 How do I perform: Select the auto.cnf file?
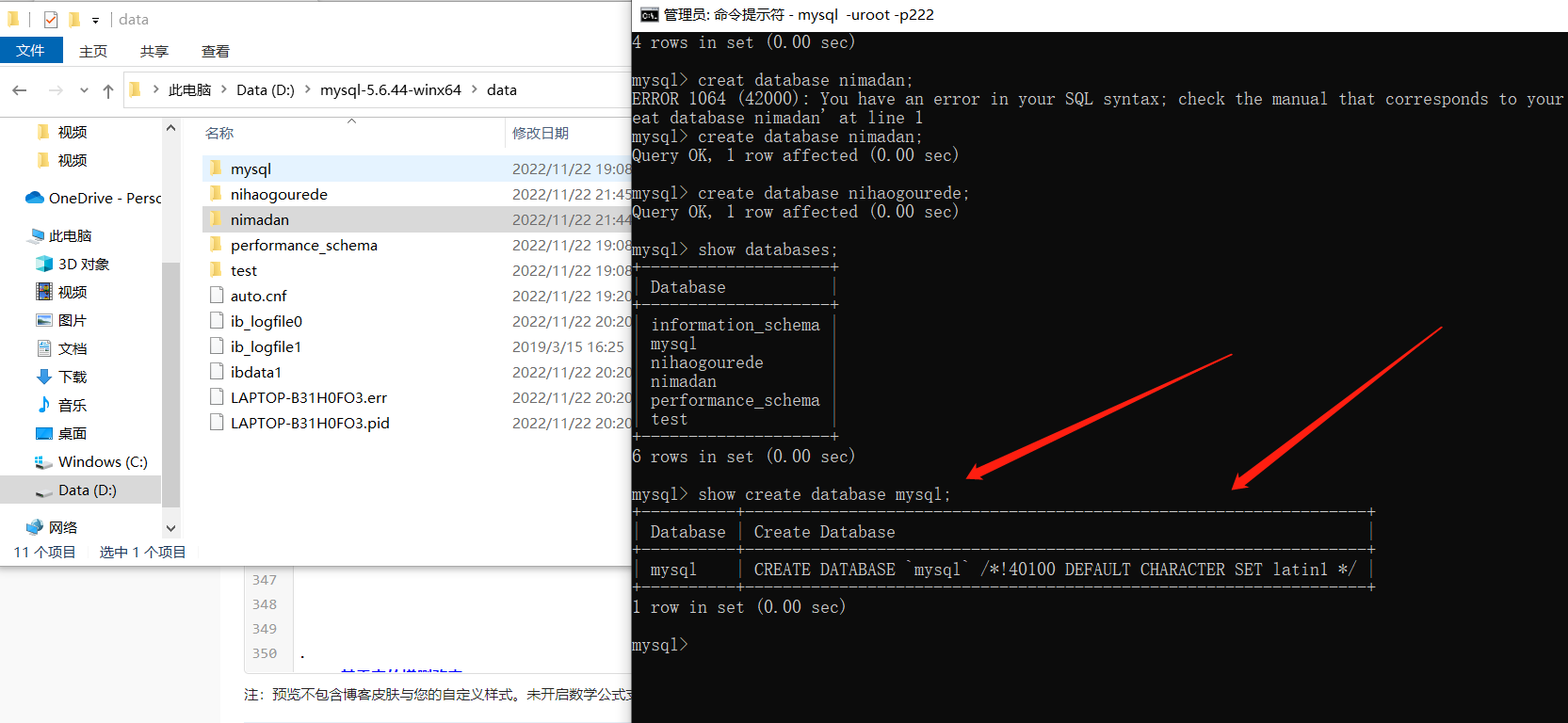coord(416,296)
